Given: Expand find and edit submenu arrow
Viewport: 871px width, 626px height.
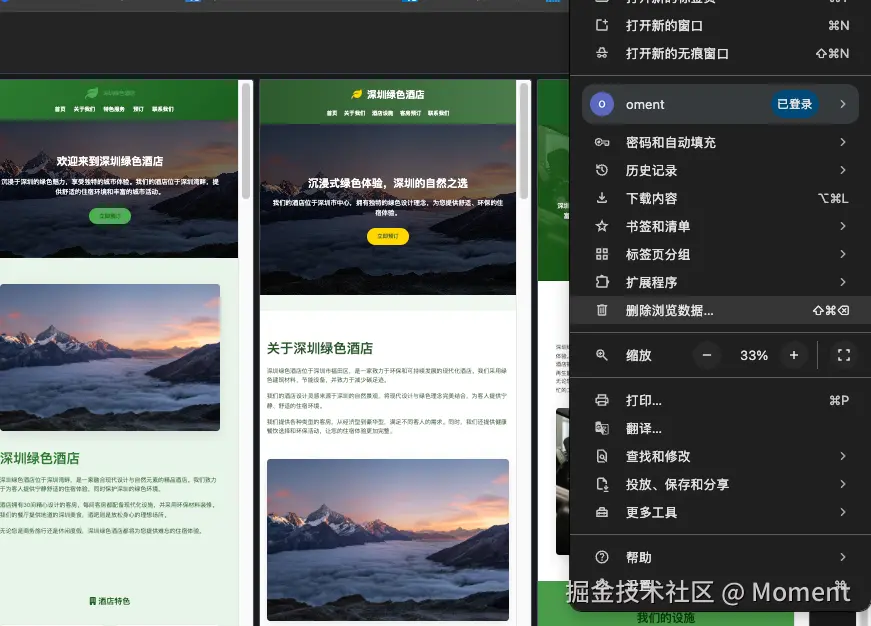Looking at the screenshot, I should (843, 456).
